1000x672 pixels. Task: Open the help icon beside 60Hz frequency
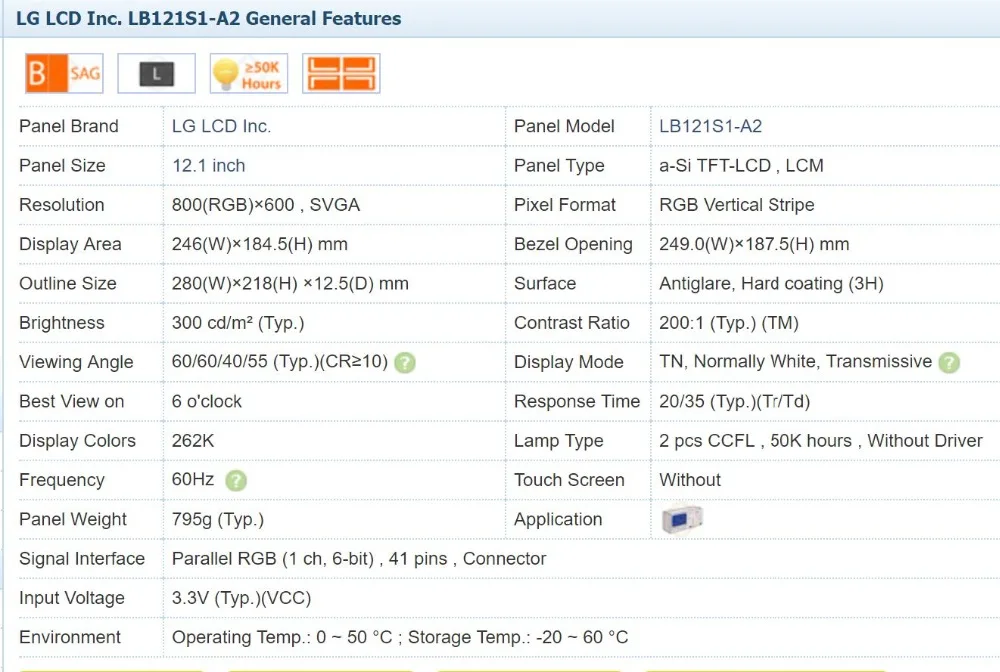pos(236,480)
